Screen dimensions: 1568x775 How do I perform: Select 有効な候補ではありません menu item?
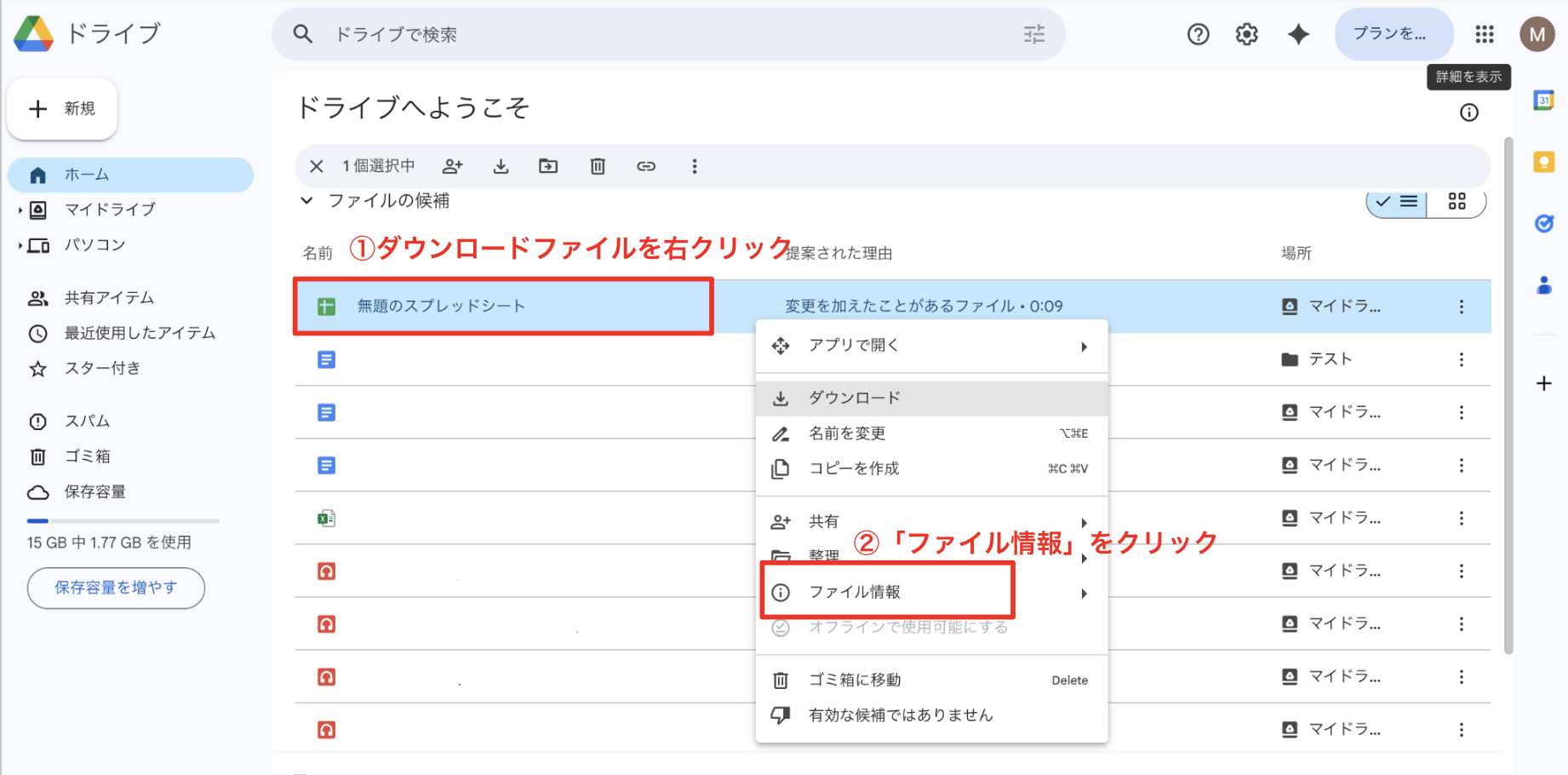(x=932, y=715)
